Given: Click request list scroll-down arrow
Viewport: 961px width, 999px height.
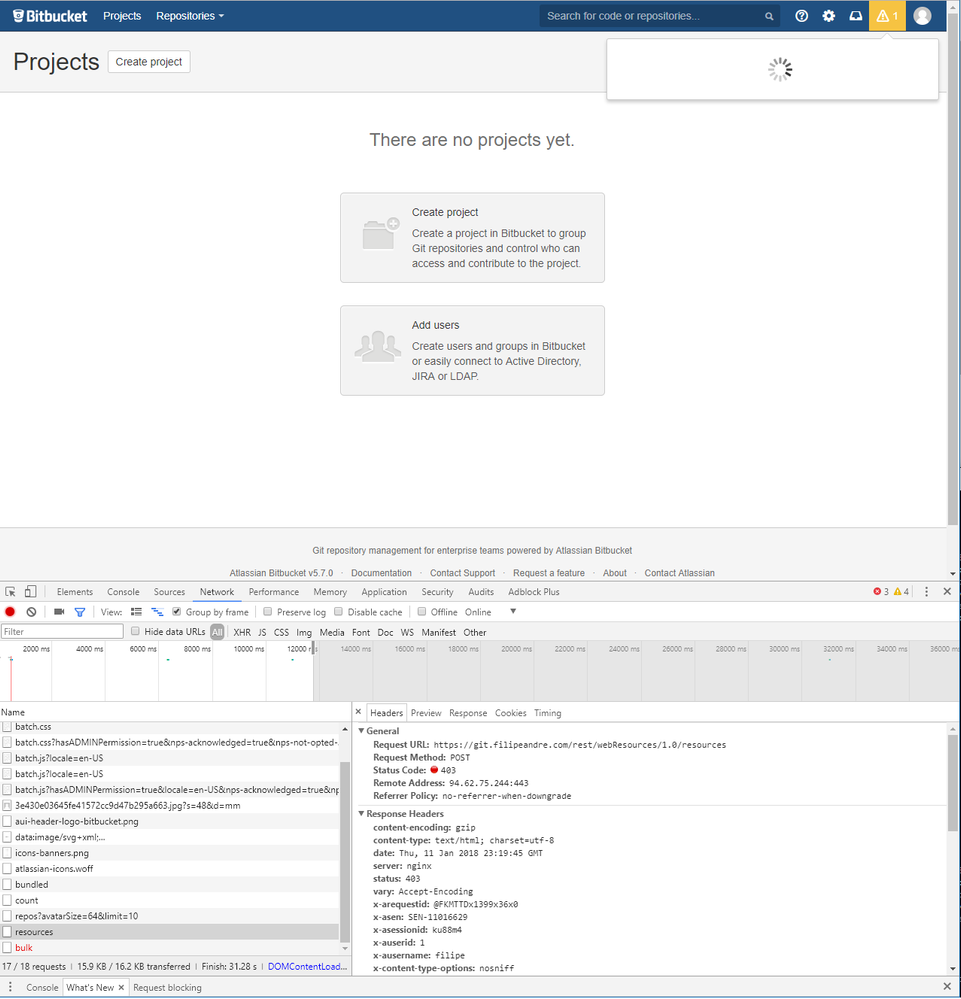Looking at the screenshot, I should tap(345, 949).
